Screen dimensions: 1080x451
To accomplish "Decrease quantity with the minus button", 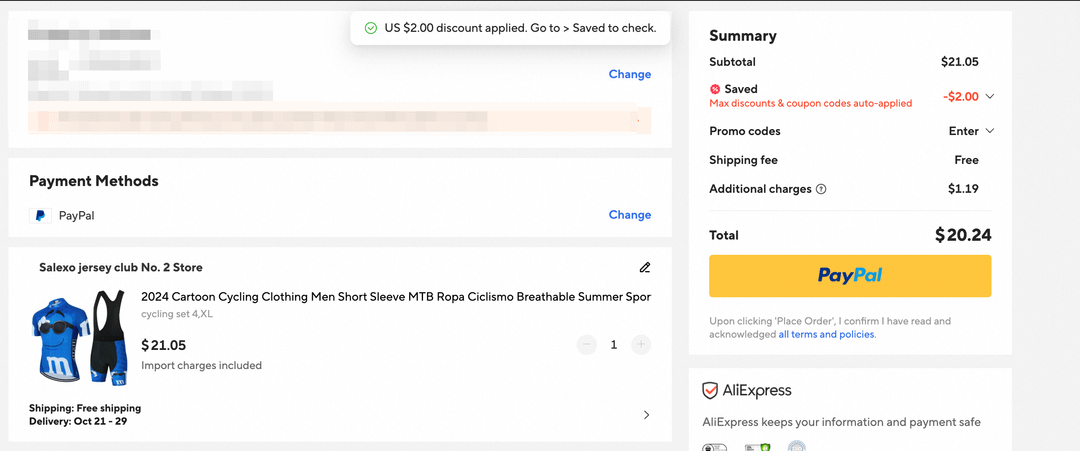I will (x=586, y=345).
